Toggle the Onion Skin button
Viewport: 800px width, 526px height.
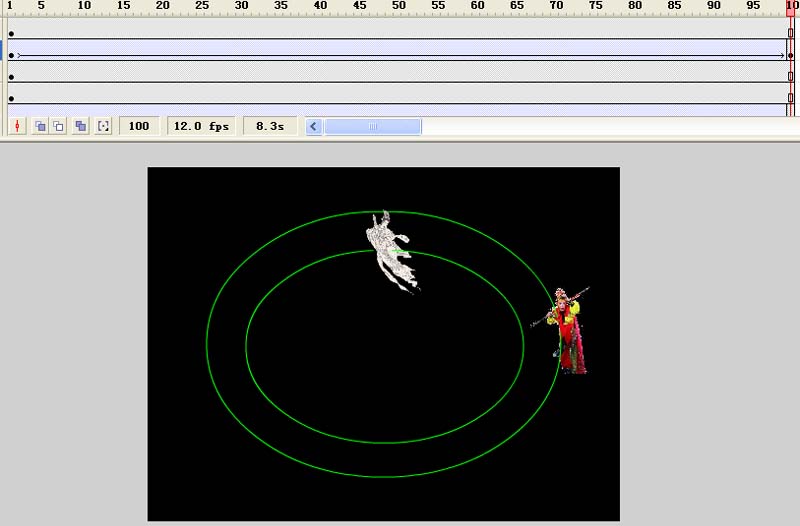pyautogui.click(x=40, y=126)
